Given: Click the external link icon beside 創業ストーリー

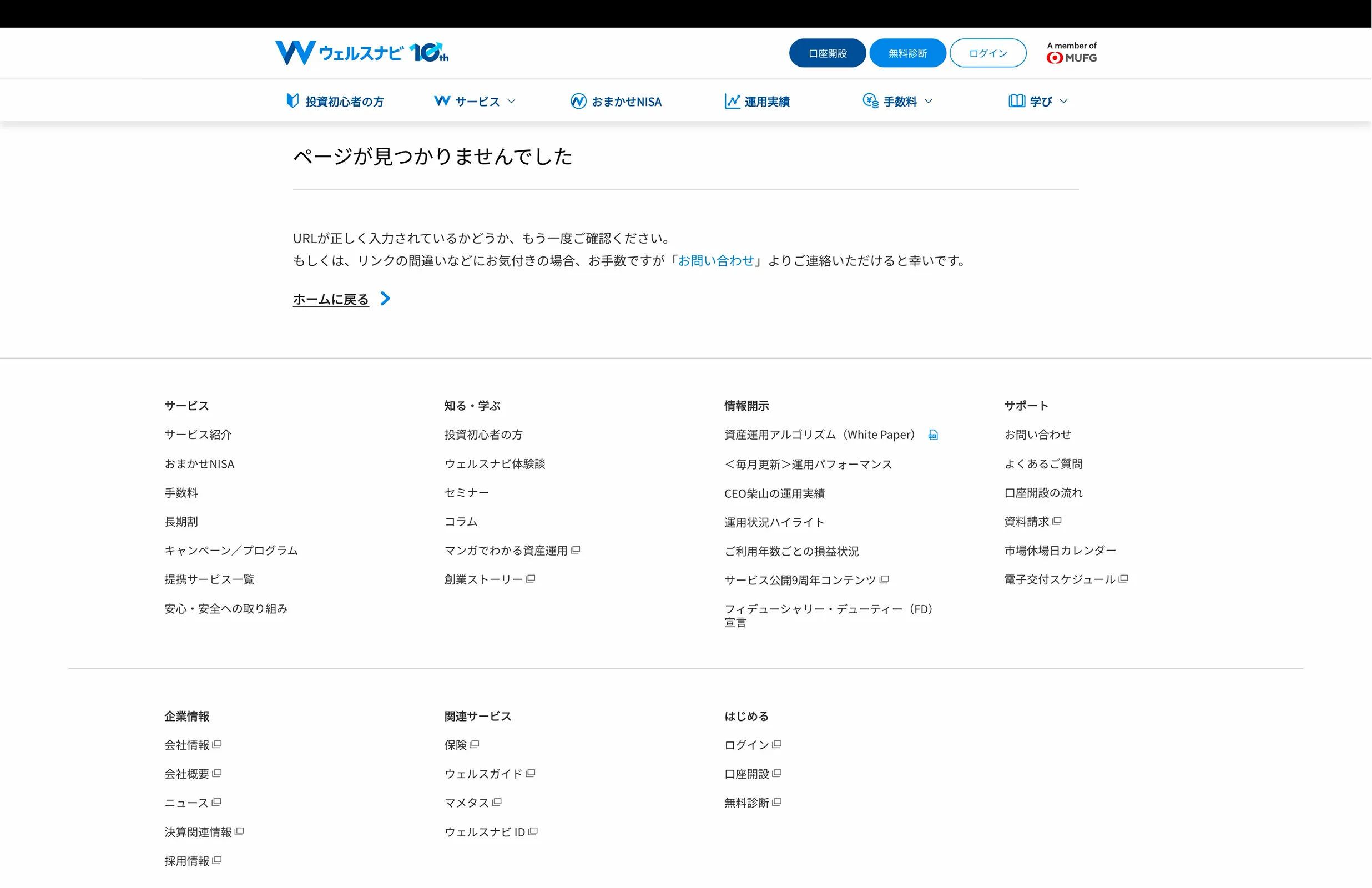Looking at the screenshot, I should [x=531, y=579].
